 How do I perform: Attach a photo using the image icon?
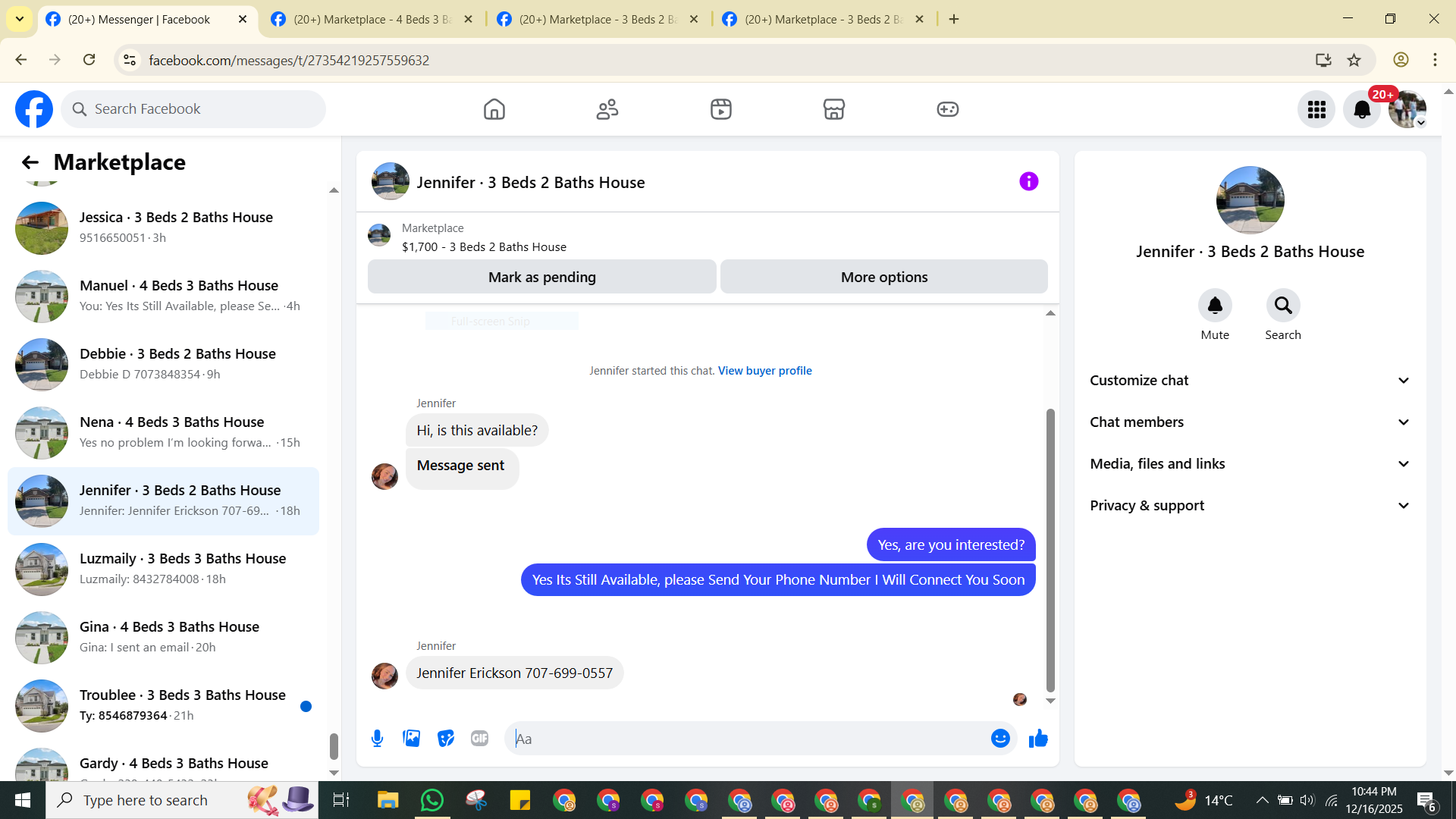[x=411, y=739]
